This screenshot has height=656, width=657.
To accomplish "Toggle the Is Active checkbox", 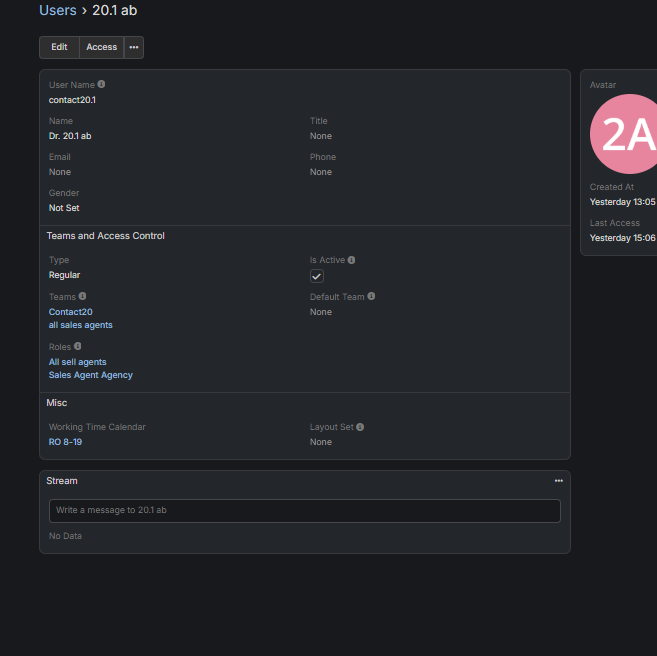I will click(x=317, y=276).
